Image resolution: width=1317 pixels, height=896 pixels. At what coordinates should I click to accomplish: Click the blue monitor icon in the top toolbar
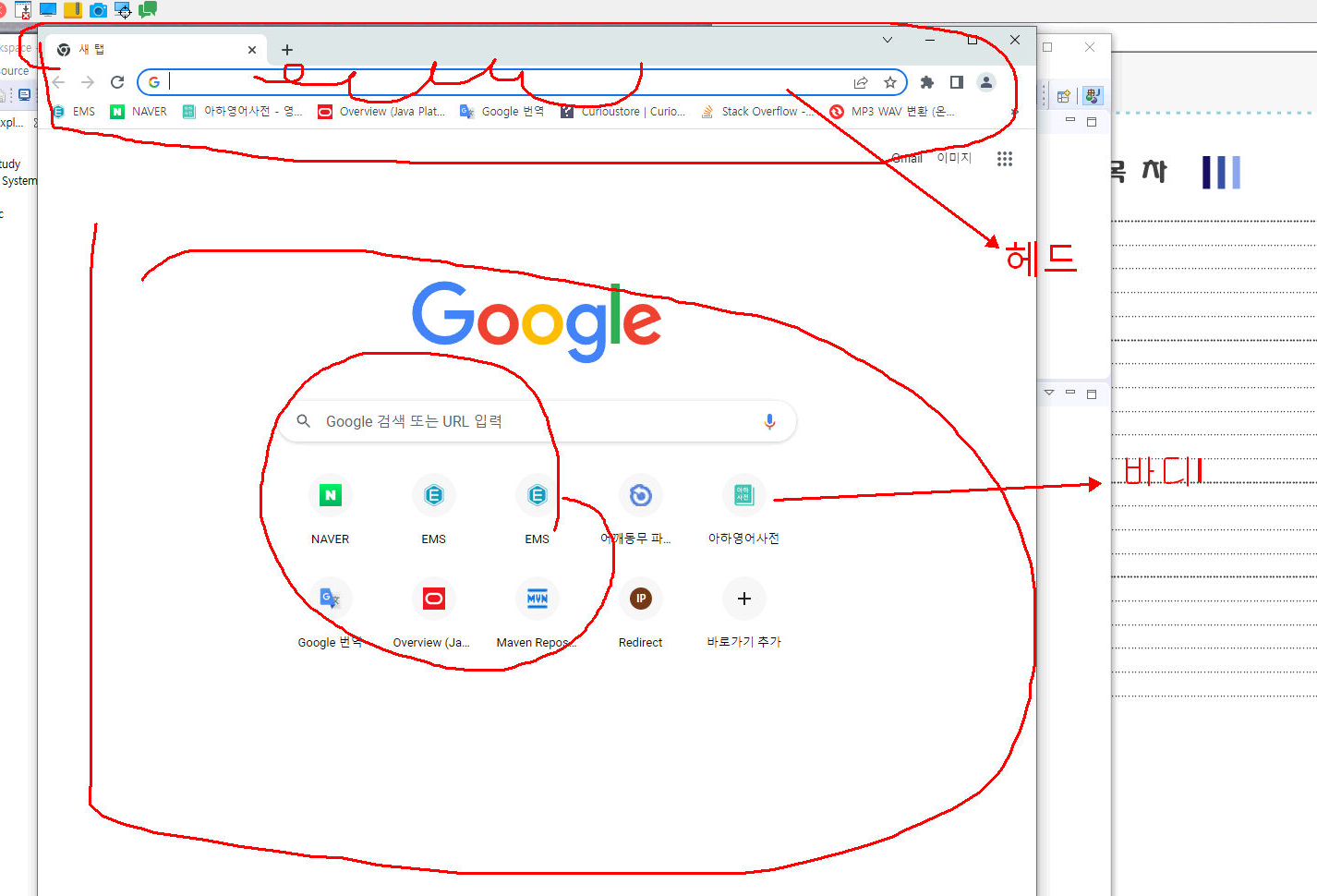click(x=48, y=9)
